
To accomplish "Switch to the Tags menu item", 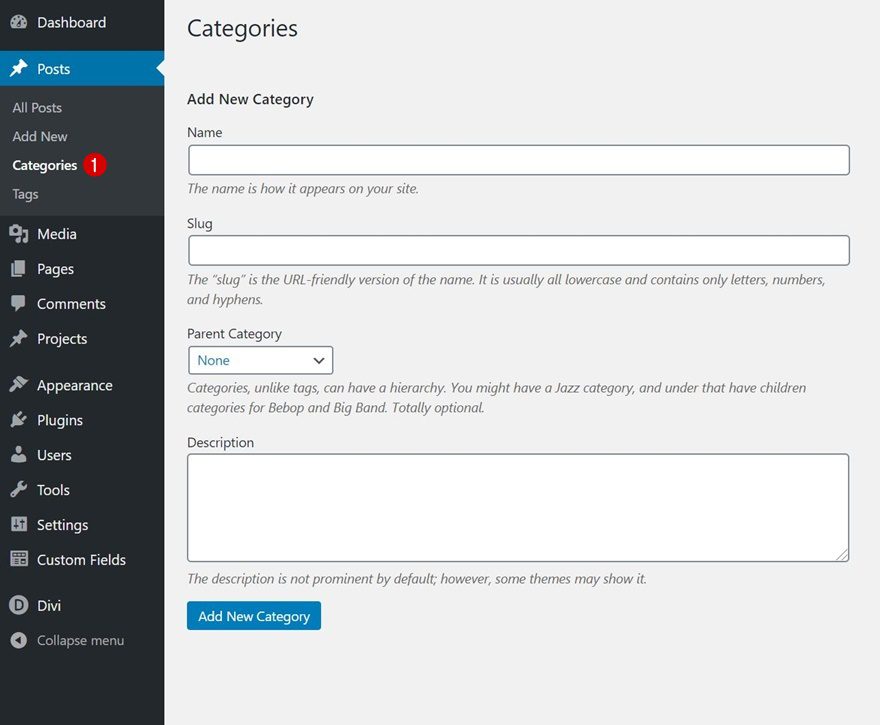I will pyautogui.click(x=24, y=193).
